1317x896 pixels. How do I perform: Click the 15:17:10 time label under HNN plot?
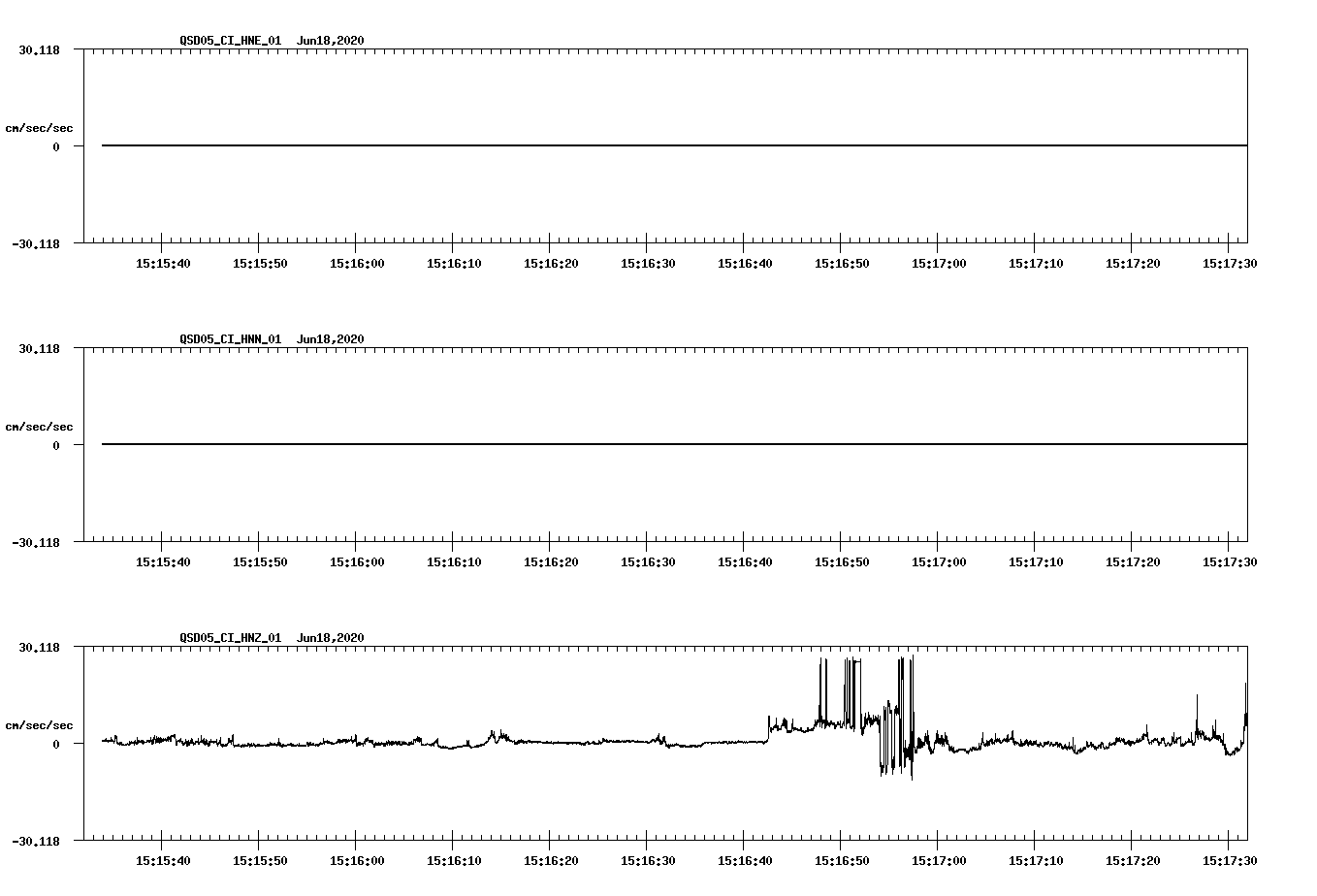click(1036, 561)
